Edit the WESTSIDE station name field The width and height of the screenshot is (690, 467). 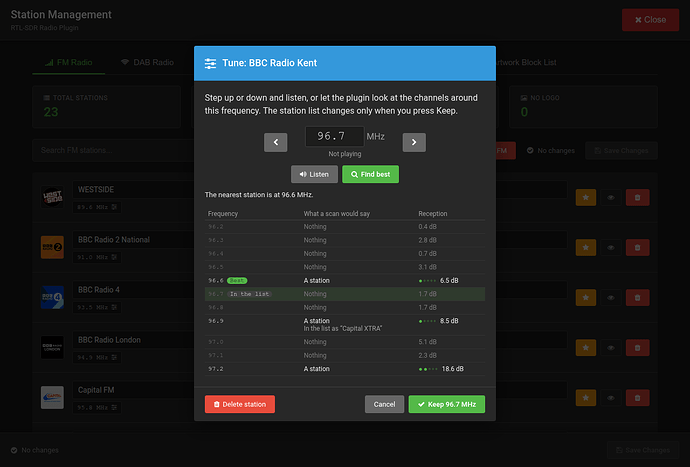[133, 190]
